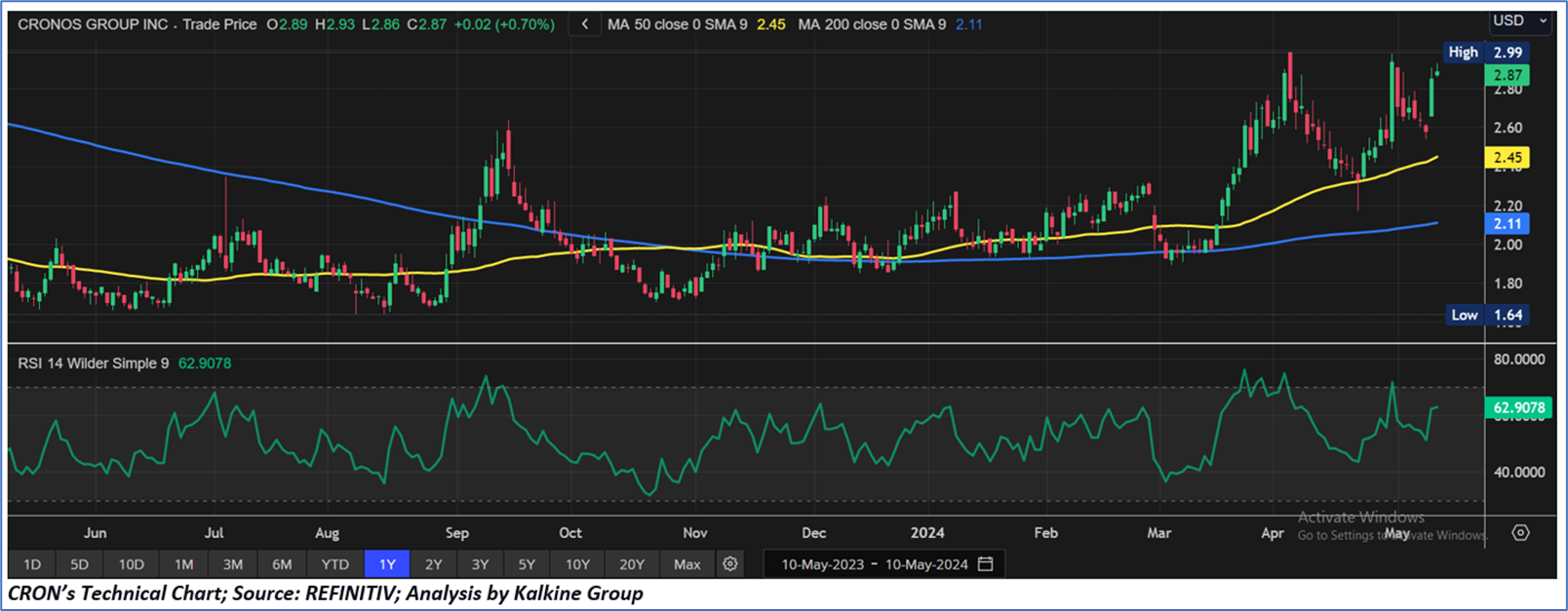Select the 2Y time range

[x=434, y=564]
